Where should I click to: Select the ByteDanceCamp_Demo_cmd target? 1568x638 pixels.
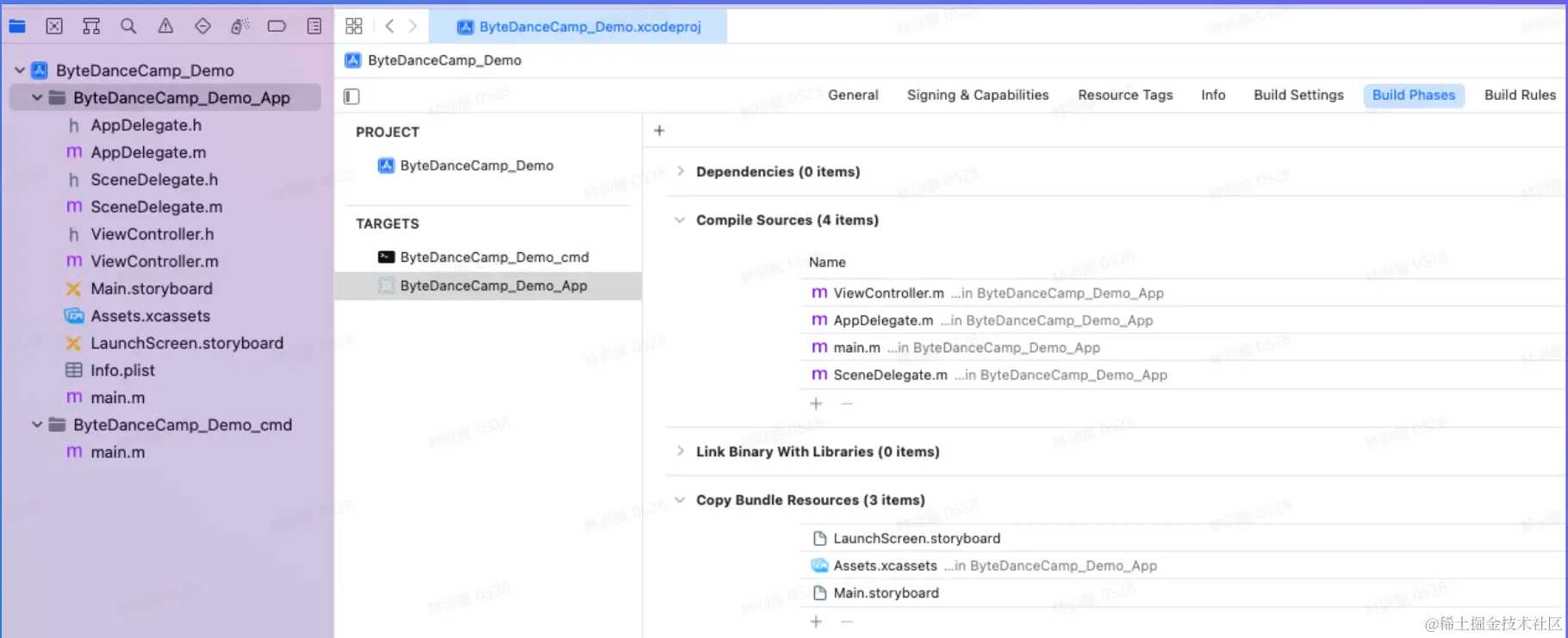(494, 257)
